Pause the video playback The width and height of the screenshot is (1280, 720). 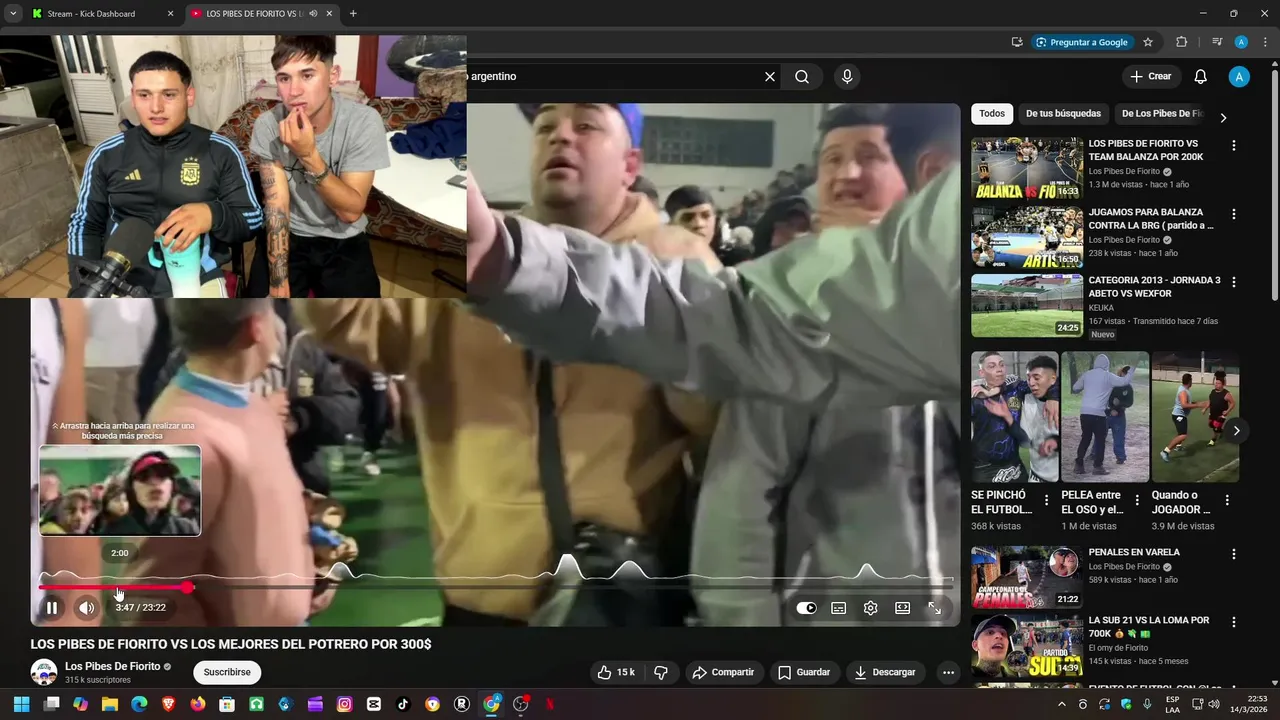coord(52,607)
